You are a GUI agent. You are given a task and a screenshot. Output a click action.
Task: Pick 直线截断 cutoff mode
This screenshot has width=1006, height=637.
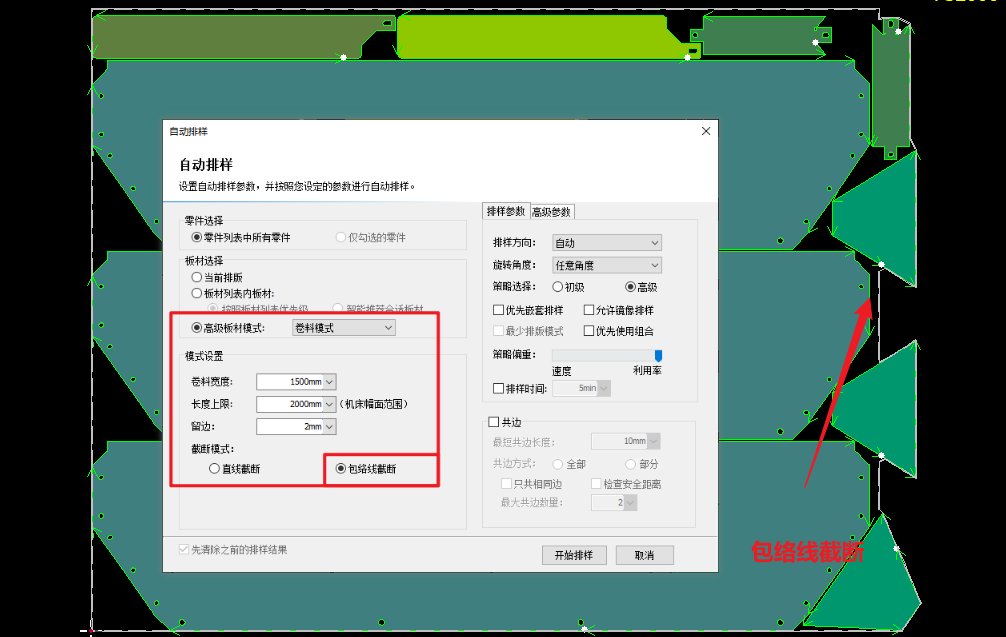click(214, 468)
